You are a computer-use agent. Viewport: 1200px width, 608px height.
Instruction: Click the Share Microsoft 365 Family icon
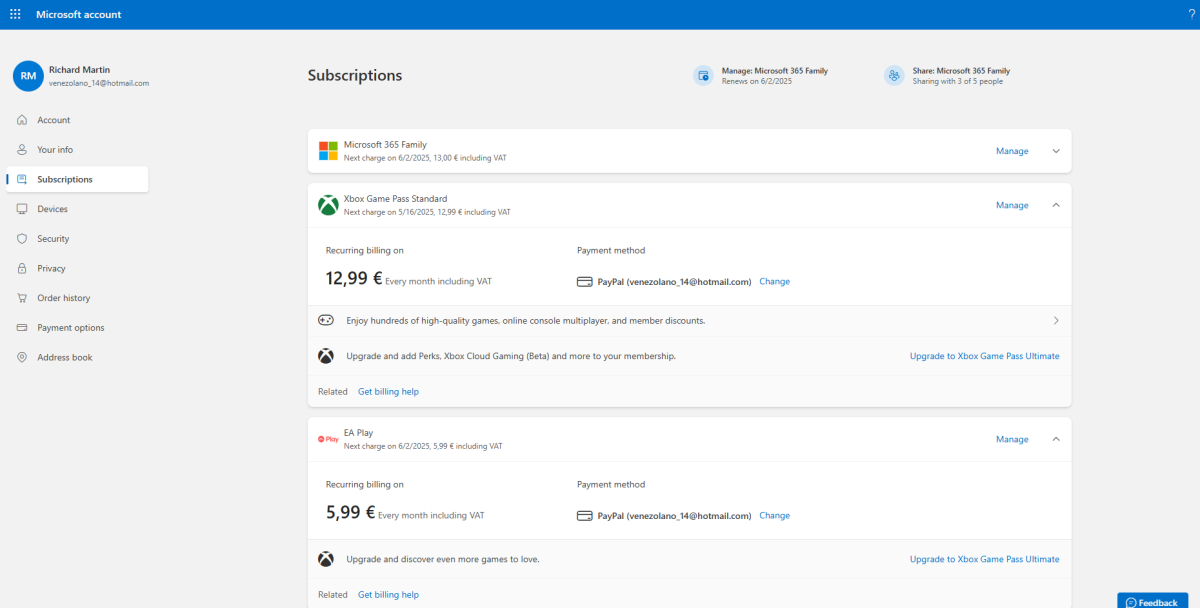pyautogui.click(x=894, y=76)
